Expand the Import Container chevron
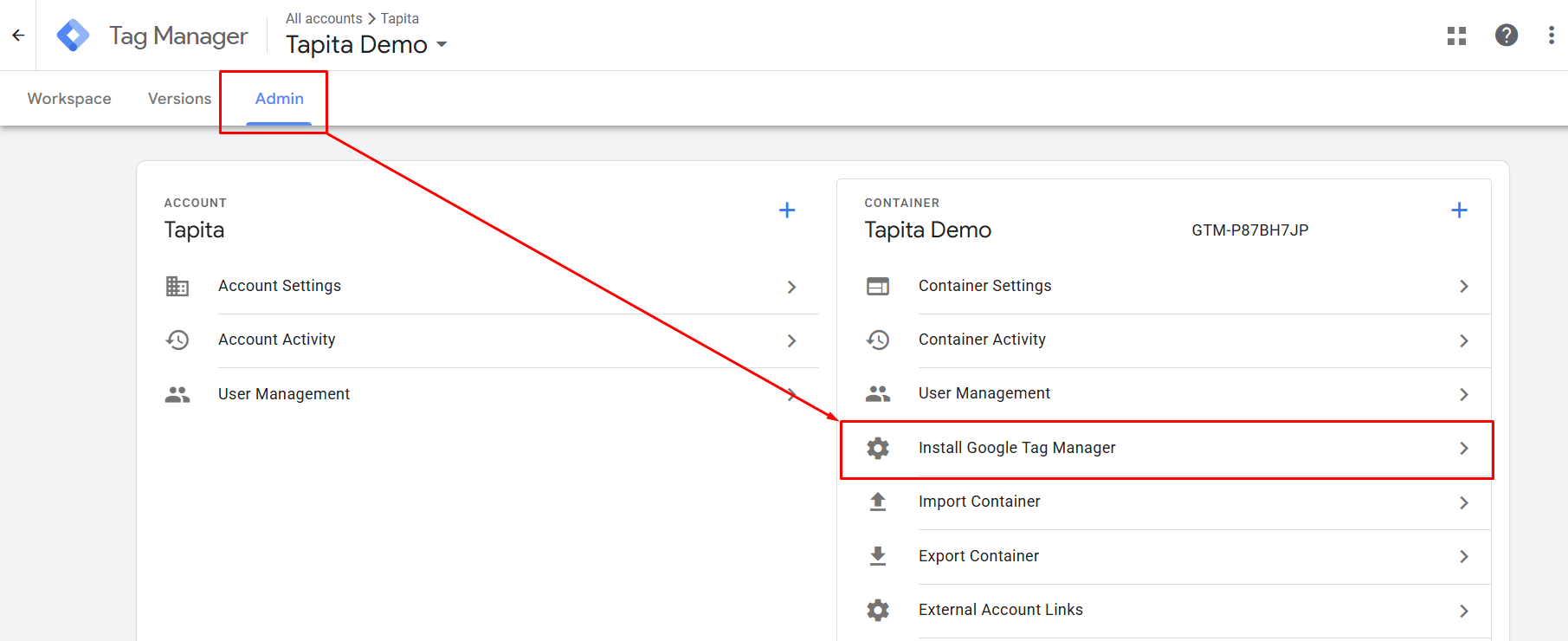Screen dimensions: 1568x641 1464,502
